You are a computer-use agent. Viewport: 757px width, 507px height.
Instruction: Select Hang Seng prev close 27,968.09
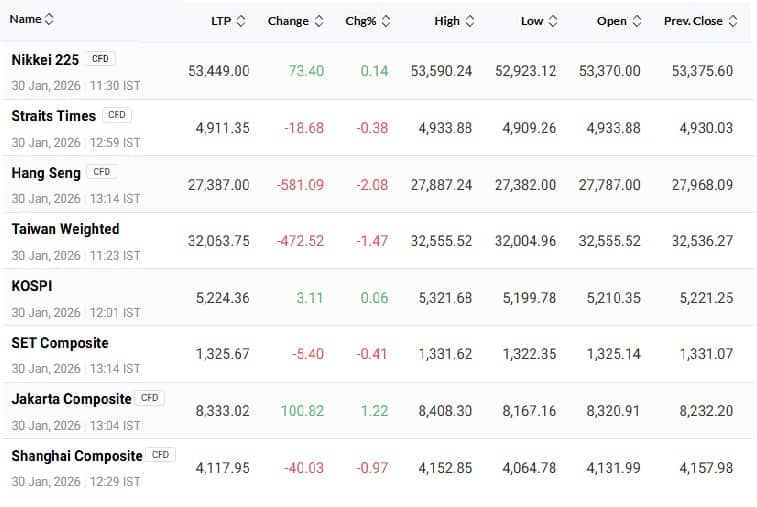702,185
